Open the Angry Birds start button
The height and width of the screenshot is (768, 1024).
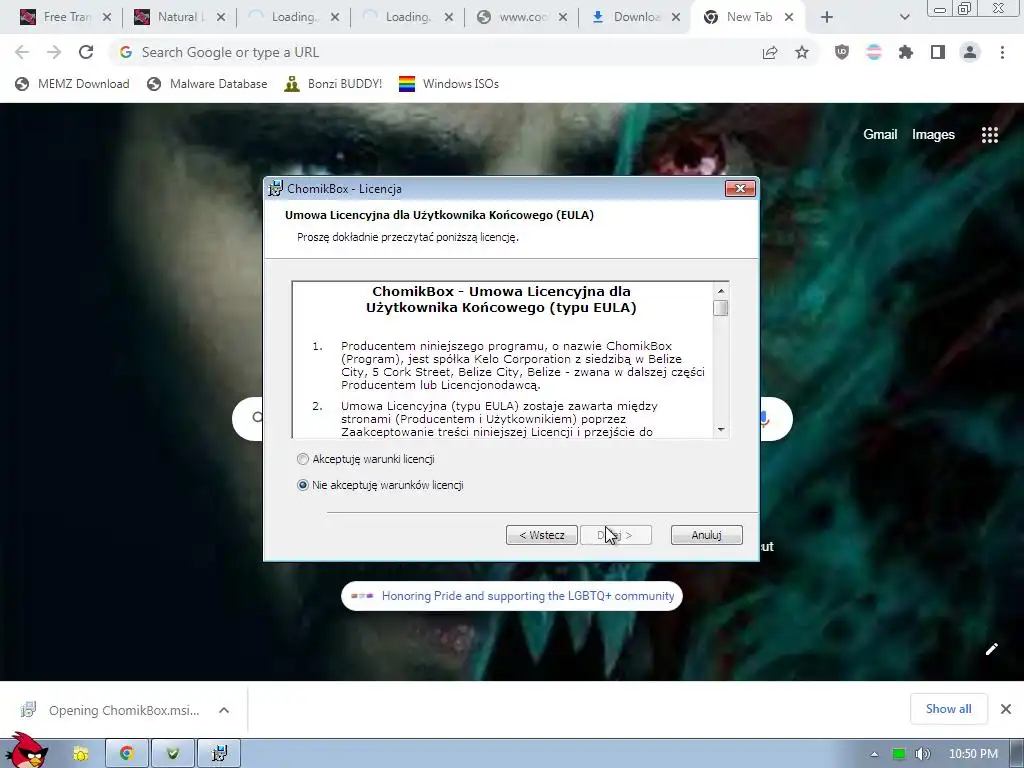[x=26, y=751]
